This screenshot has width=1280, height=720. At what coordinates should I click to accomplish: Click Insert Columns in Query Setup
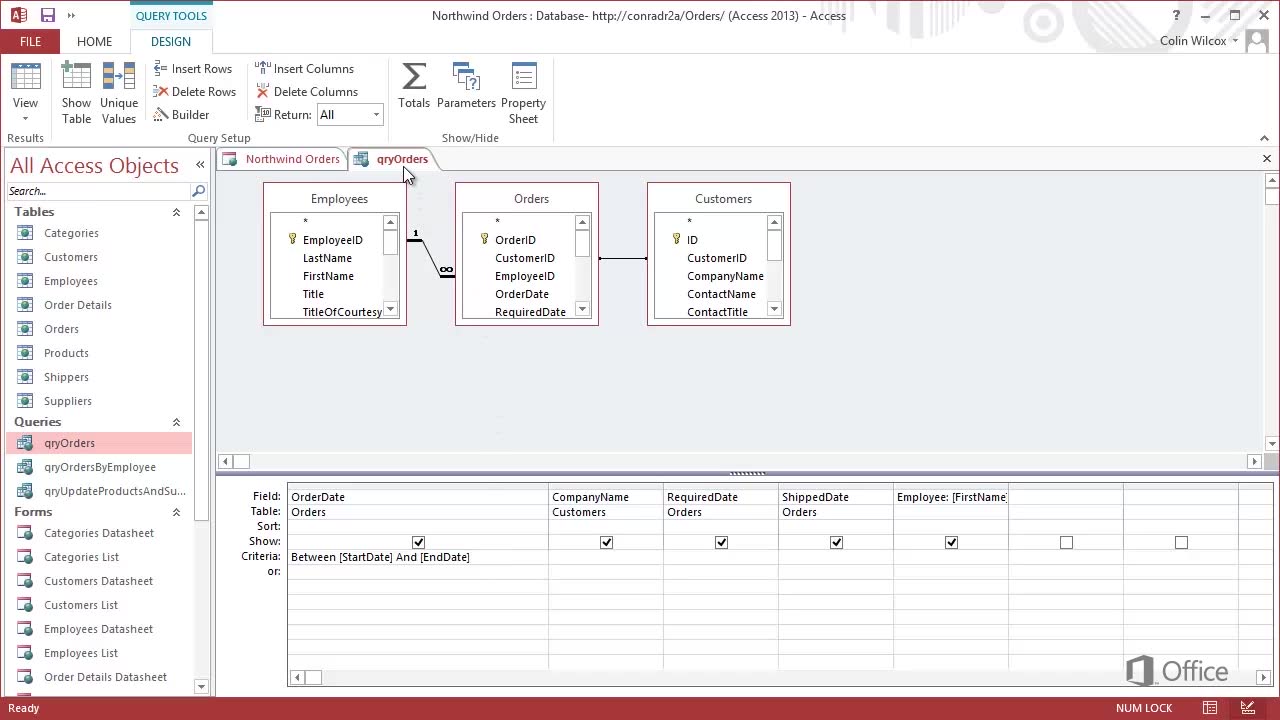point(304,69)
